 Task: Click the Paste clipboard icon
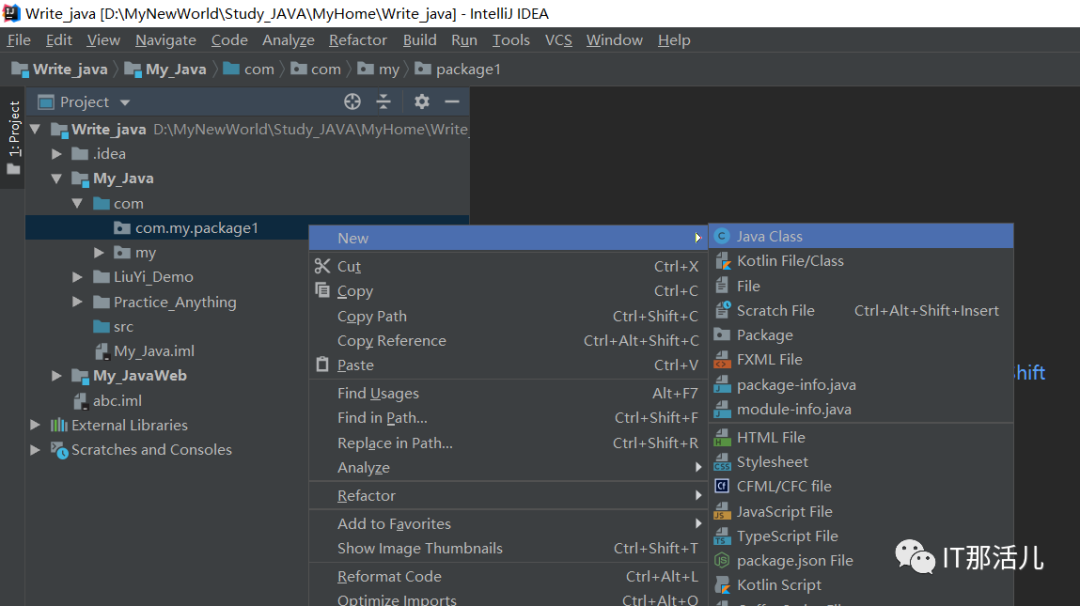tap(322, 365)
